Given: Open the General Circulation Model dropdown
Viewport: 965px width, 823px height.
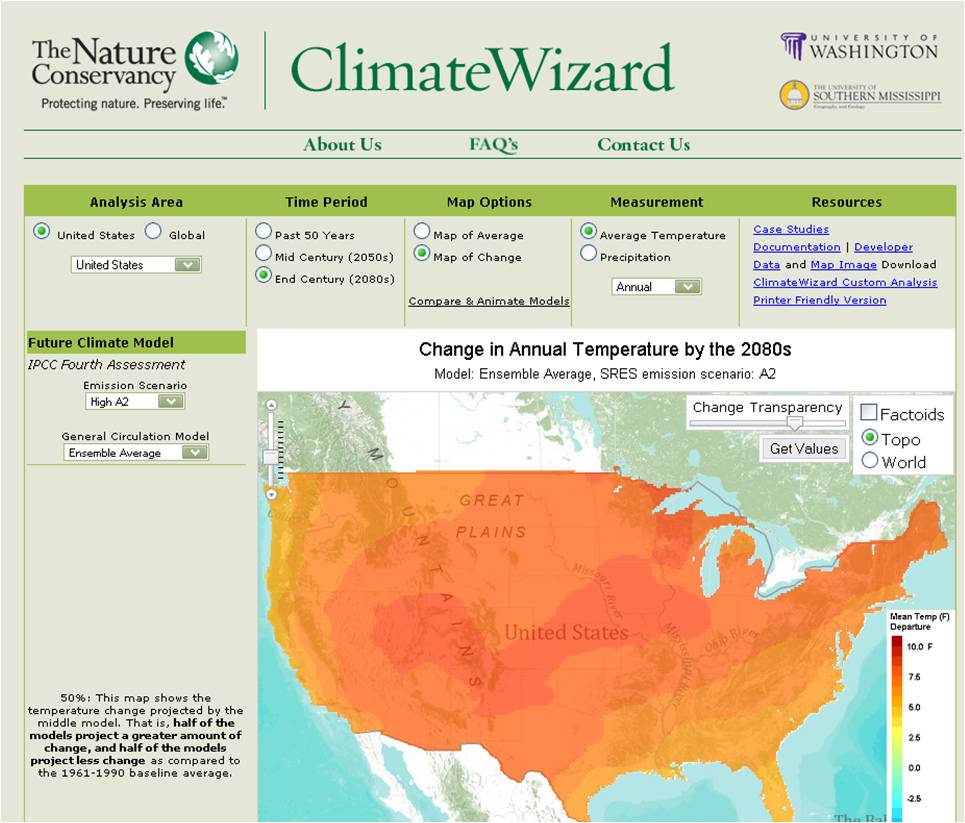Looking at the screenshot, I should pos(136,453).
